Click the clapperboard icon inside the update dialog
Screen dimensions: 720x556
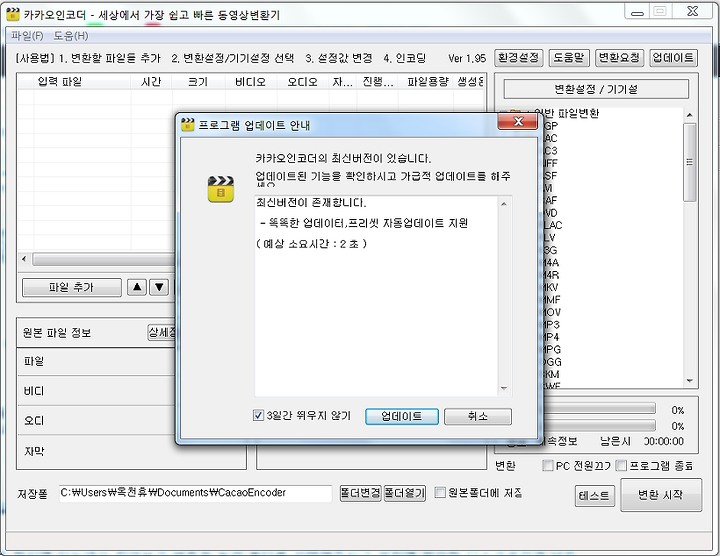221,189
